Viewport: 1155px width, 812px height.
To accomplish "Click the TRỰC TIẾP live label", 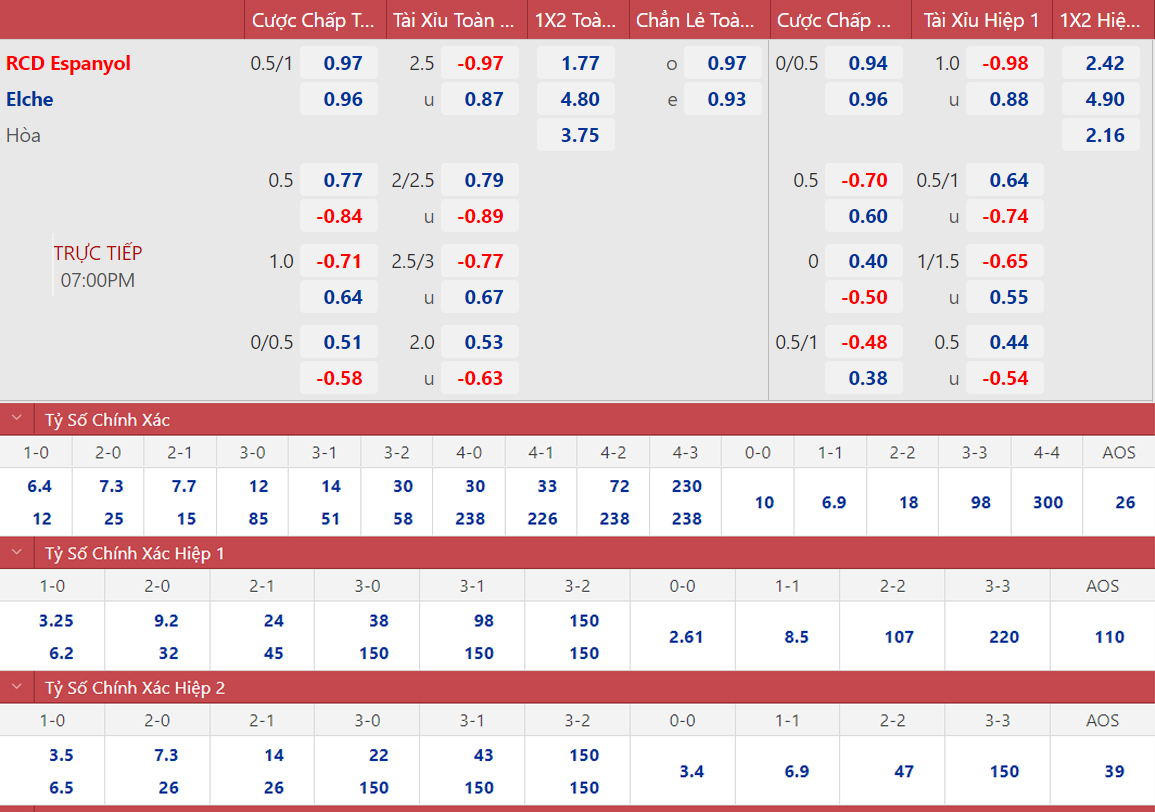I will 97,253.
